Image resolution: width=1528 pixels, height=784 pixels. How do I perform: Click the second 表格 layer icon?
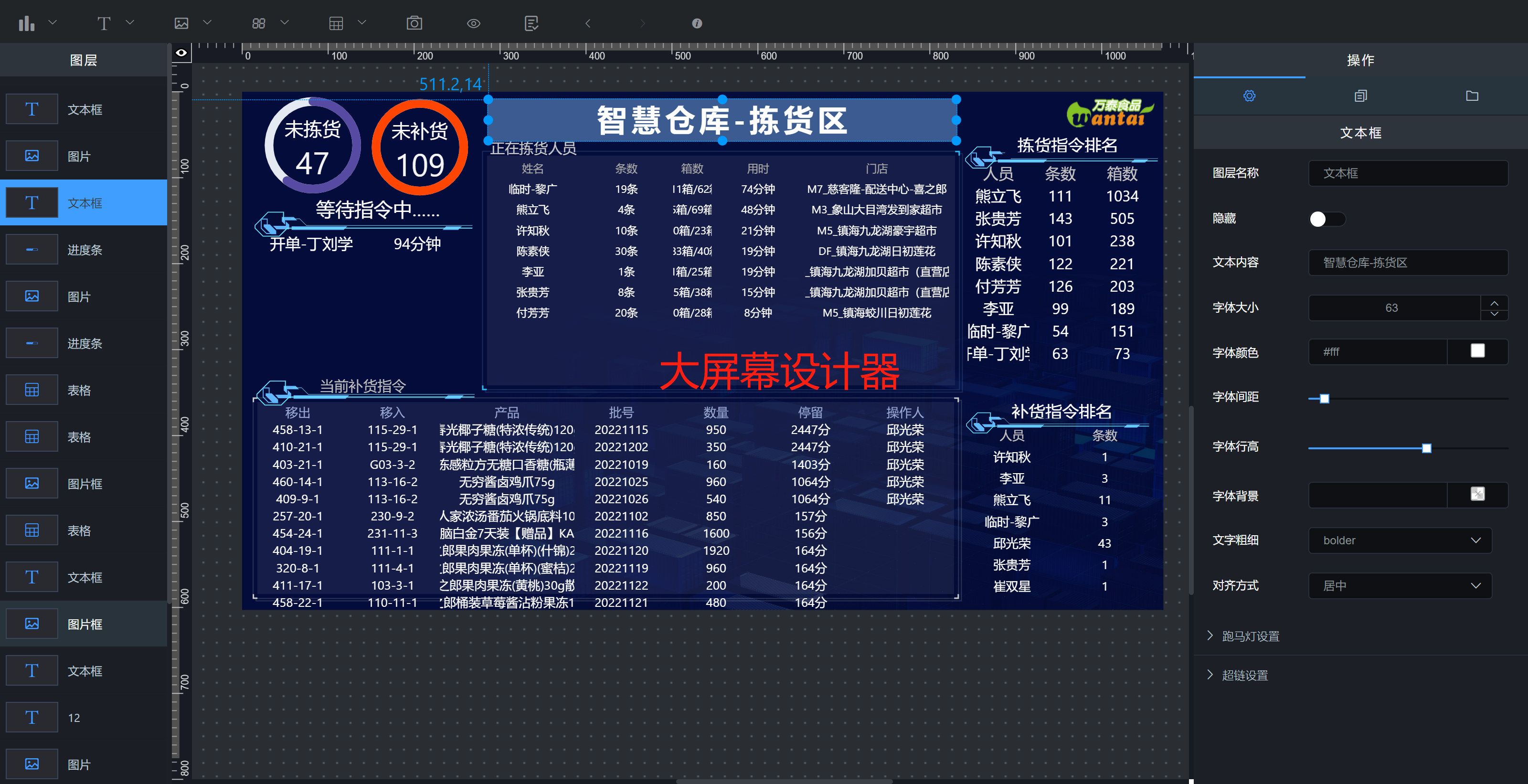pyautogui.click(x=32, y=437)
